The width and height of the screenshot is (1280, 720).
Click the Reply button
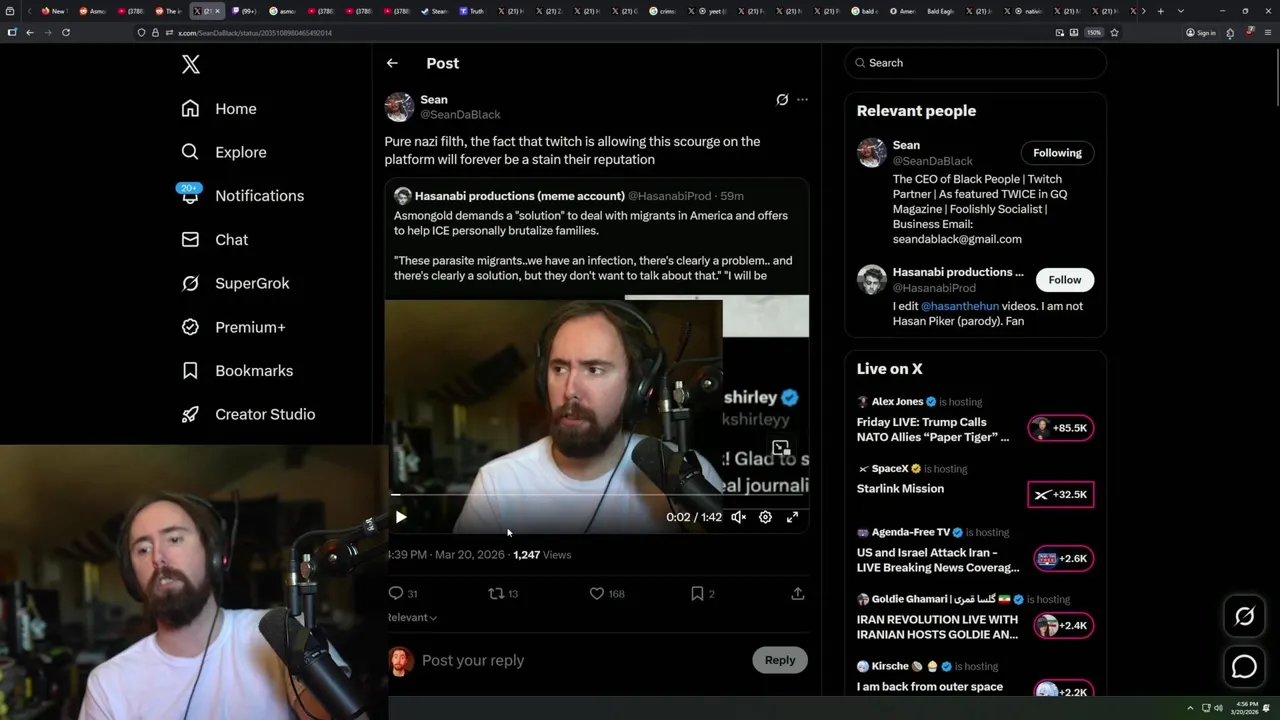point(780,660)
